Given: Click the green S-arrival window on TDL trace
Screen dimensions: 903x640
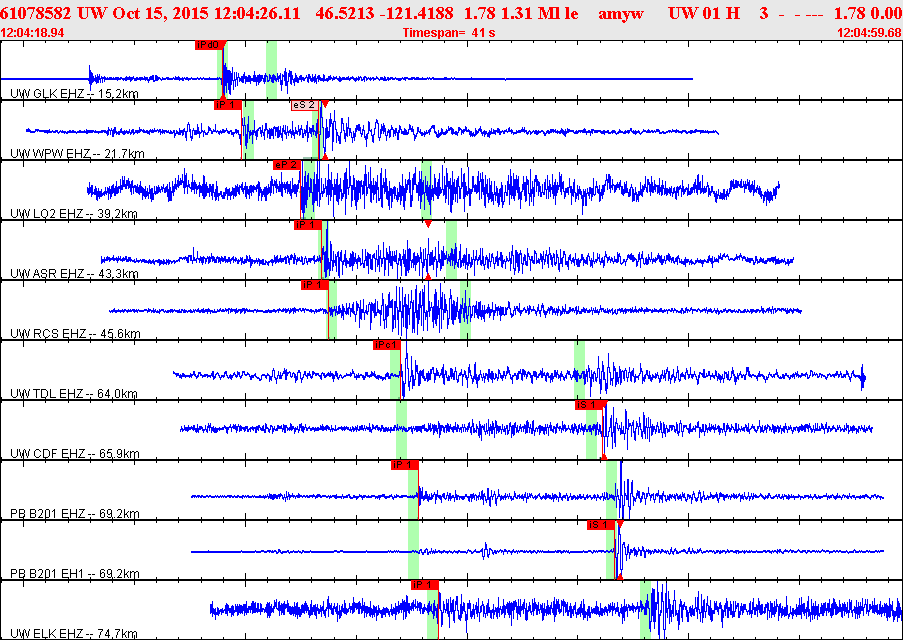Looking at the screenshot, I should coord(579,369).
